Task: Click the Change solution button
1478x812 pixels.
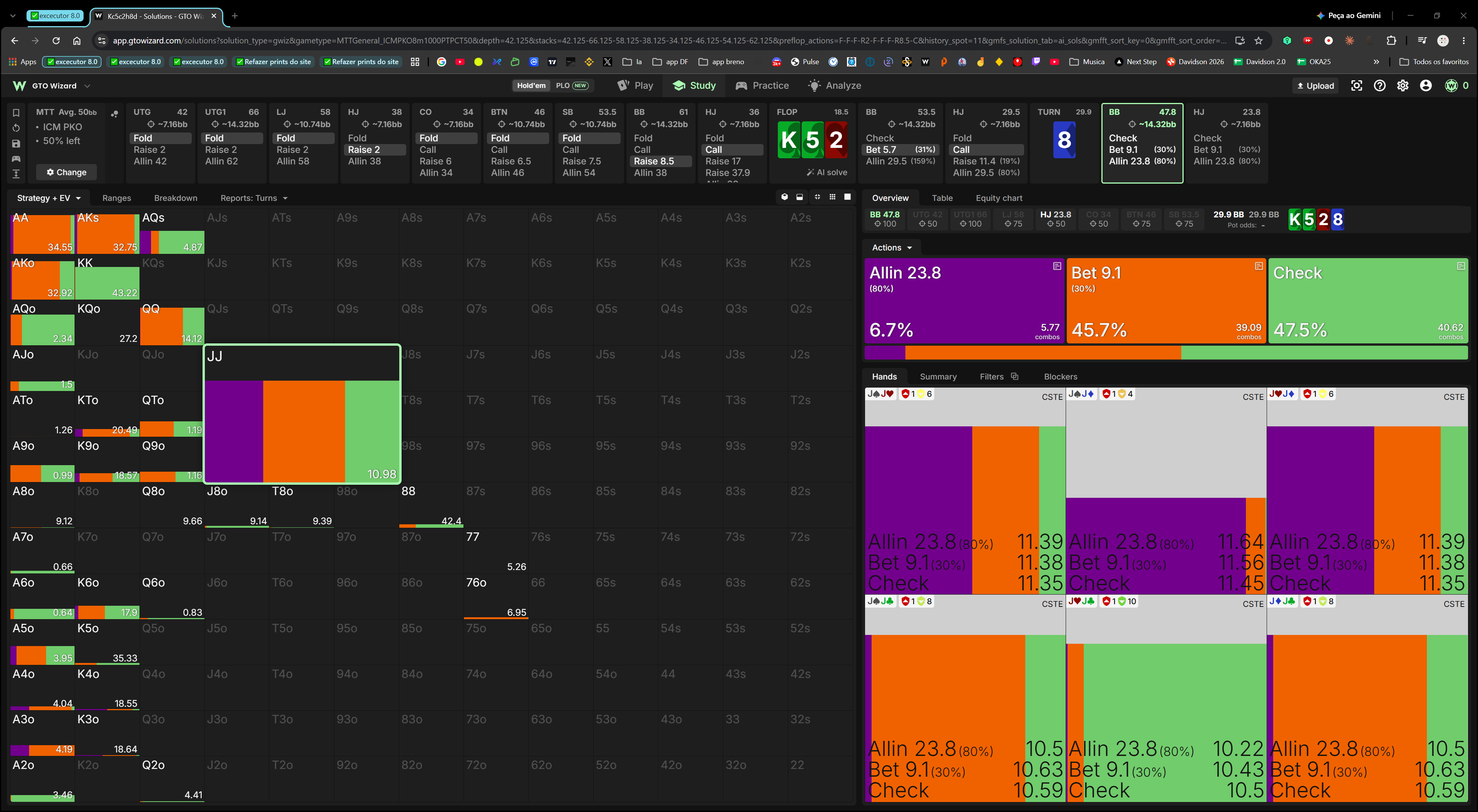Action: click(x=66, y=172)
